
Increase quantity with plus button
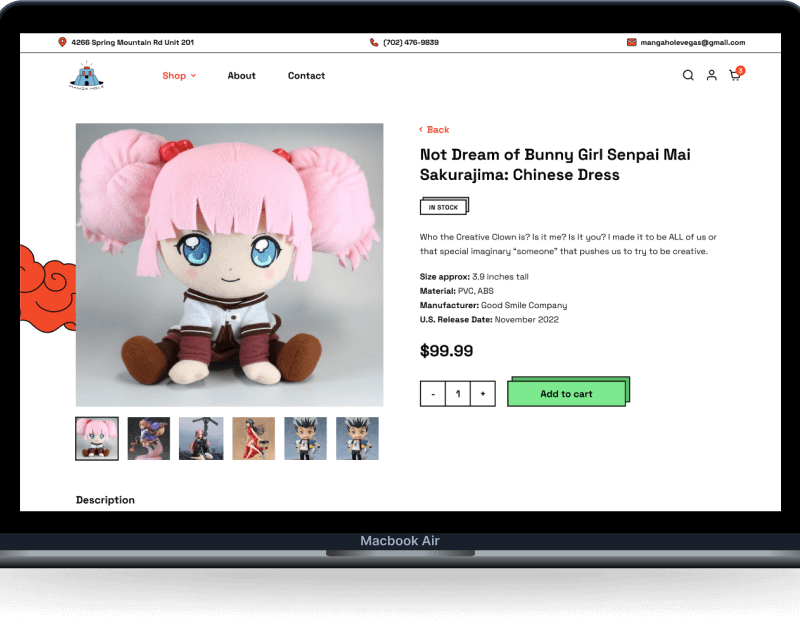click(483, 394)
